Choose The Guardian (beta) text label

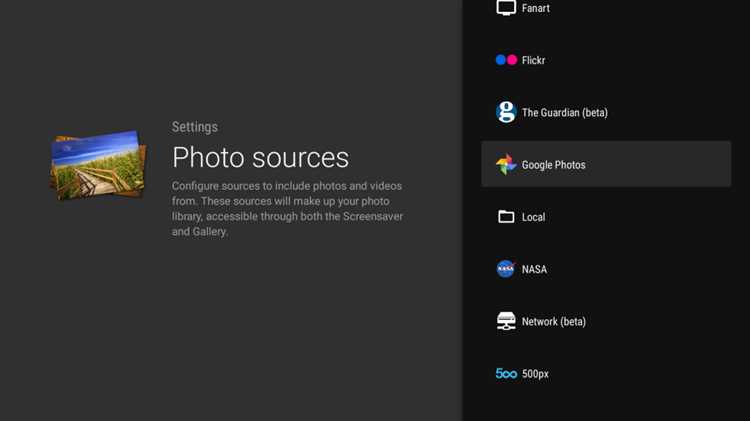(x=564, y=113)
